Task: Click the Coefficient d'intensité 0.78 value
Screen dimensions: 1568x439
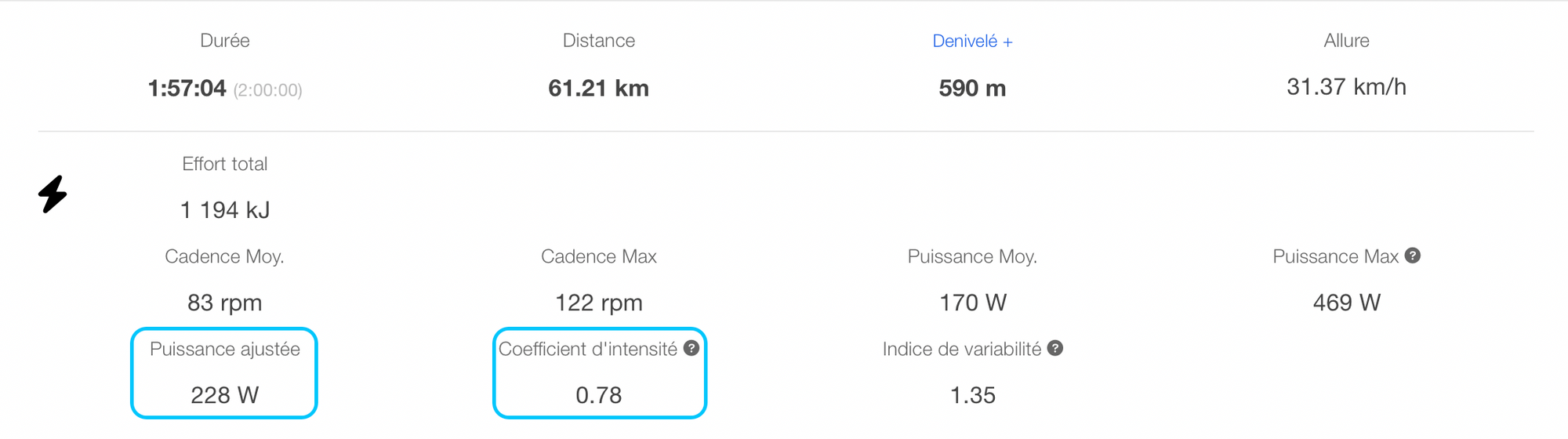Action: (x=599, y=395)
